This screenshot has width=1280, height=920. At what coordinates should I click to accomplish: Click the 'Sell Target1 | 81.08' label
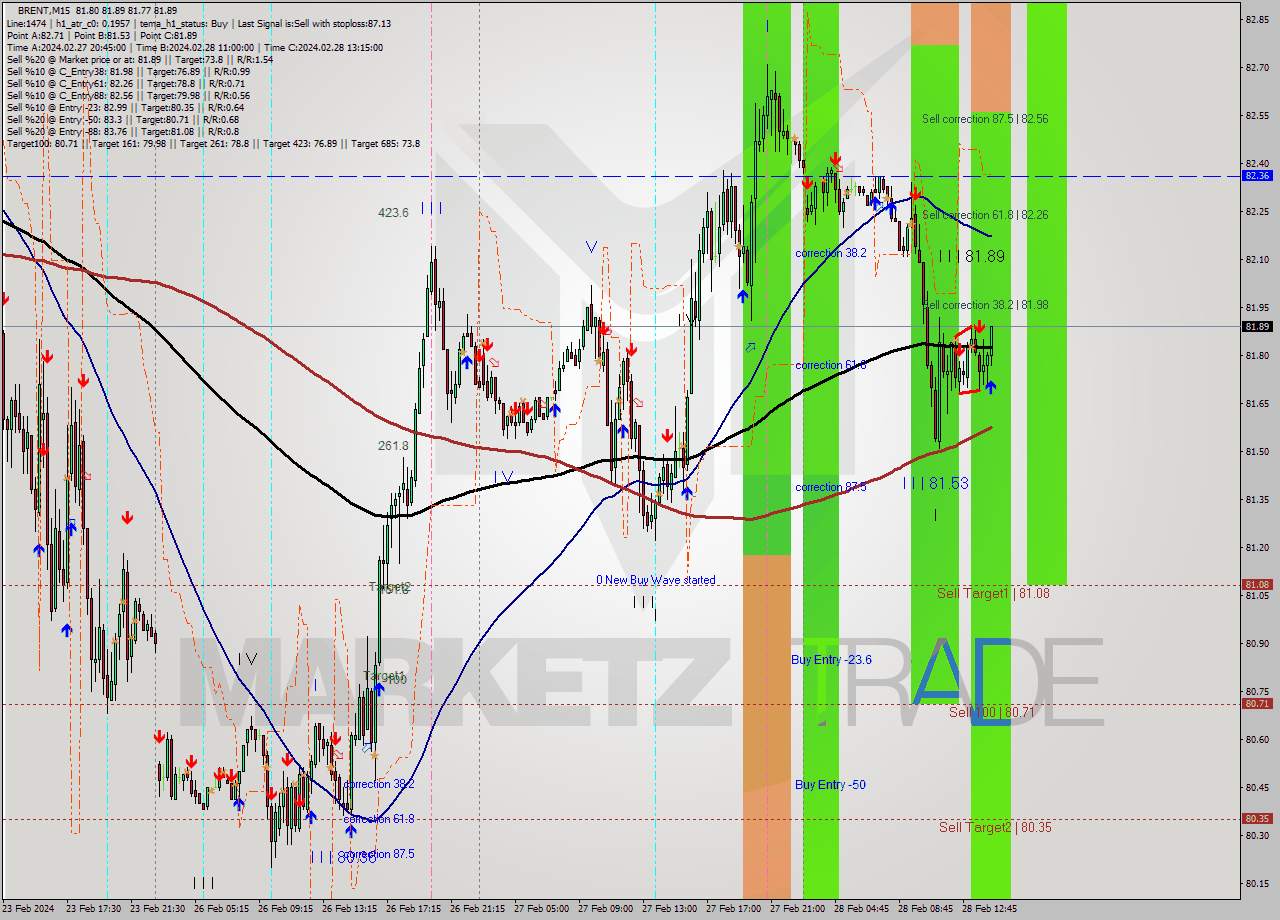click(993, 593)
